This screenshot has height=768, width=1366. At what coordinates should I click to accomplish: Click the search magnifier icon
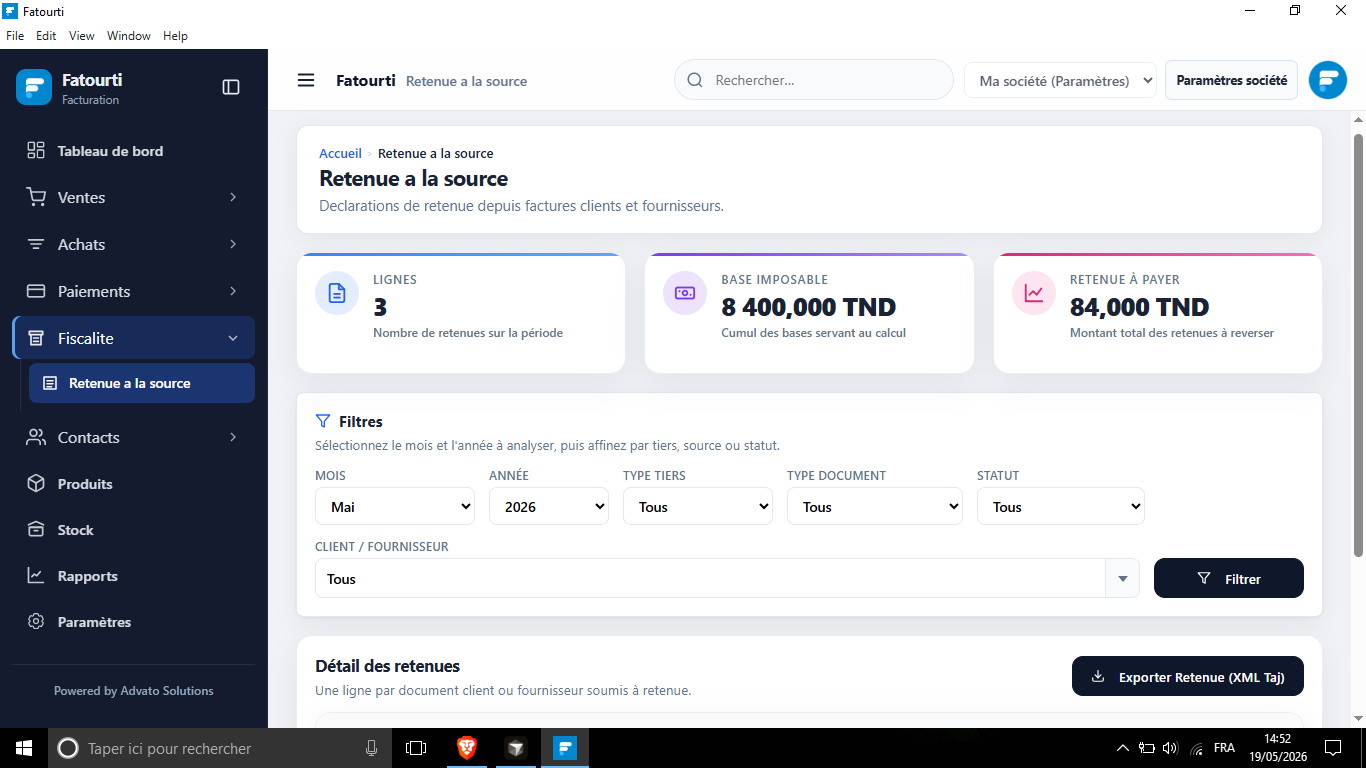695,80
